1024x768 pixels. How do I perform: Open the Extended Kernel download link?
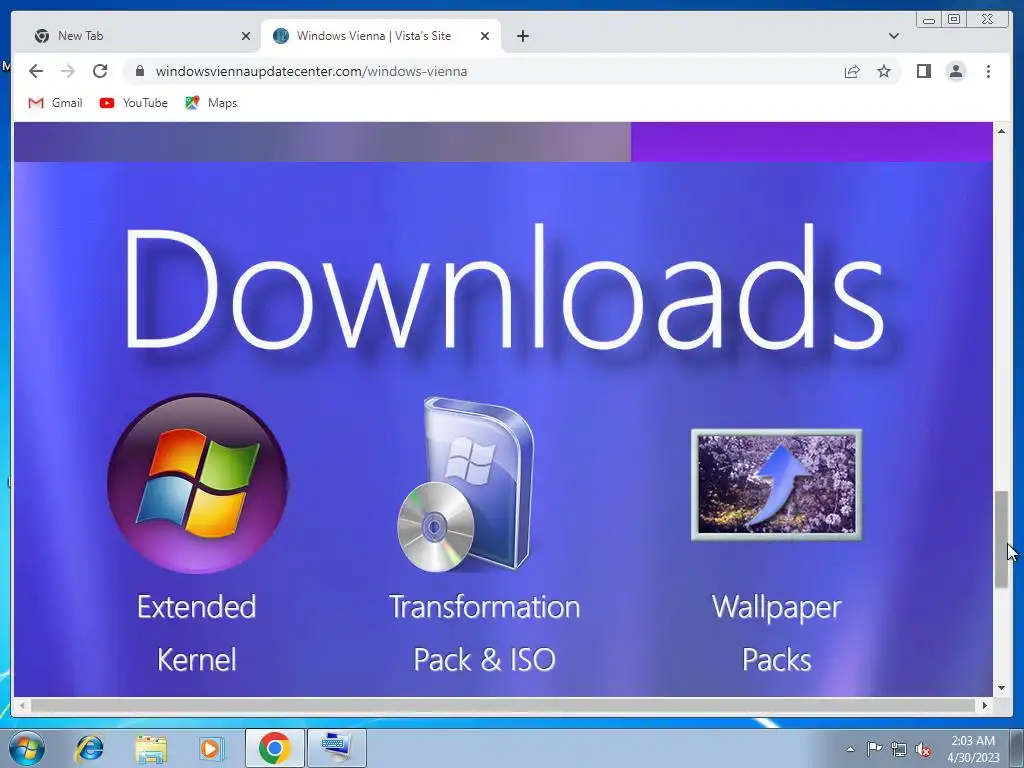point(197,633)
